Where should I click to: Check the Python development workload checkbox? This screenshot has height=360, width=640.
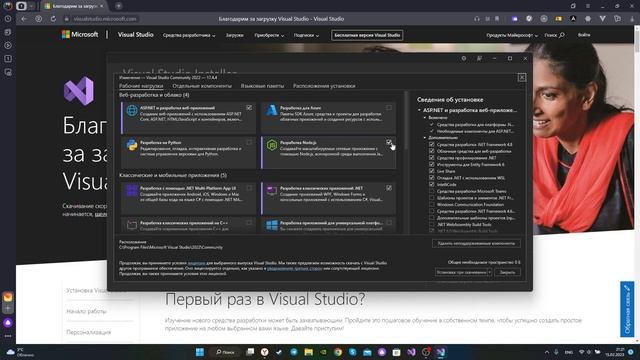coord(249,142)
